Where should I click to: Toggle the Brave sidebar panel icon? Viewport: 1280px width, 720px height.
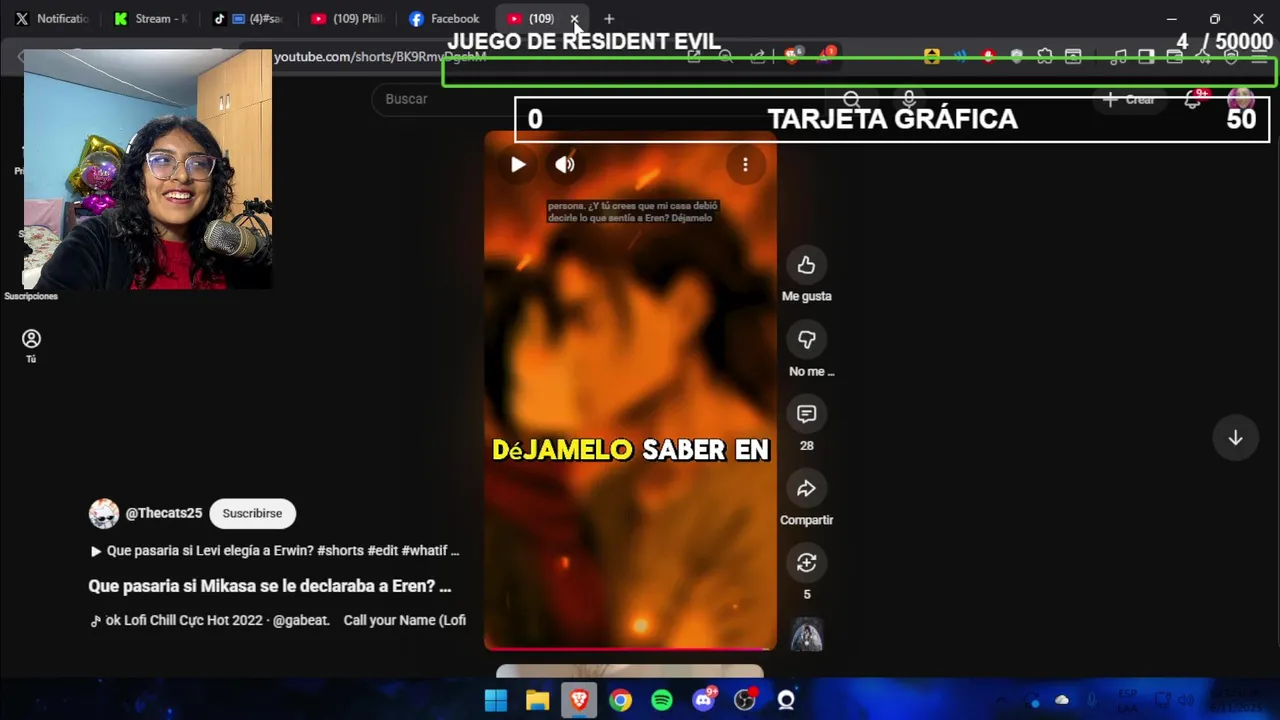tap(1147, 57)
